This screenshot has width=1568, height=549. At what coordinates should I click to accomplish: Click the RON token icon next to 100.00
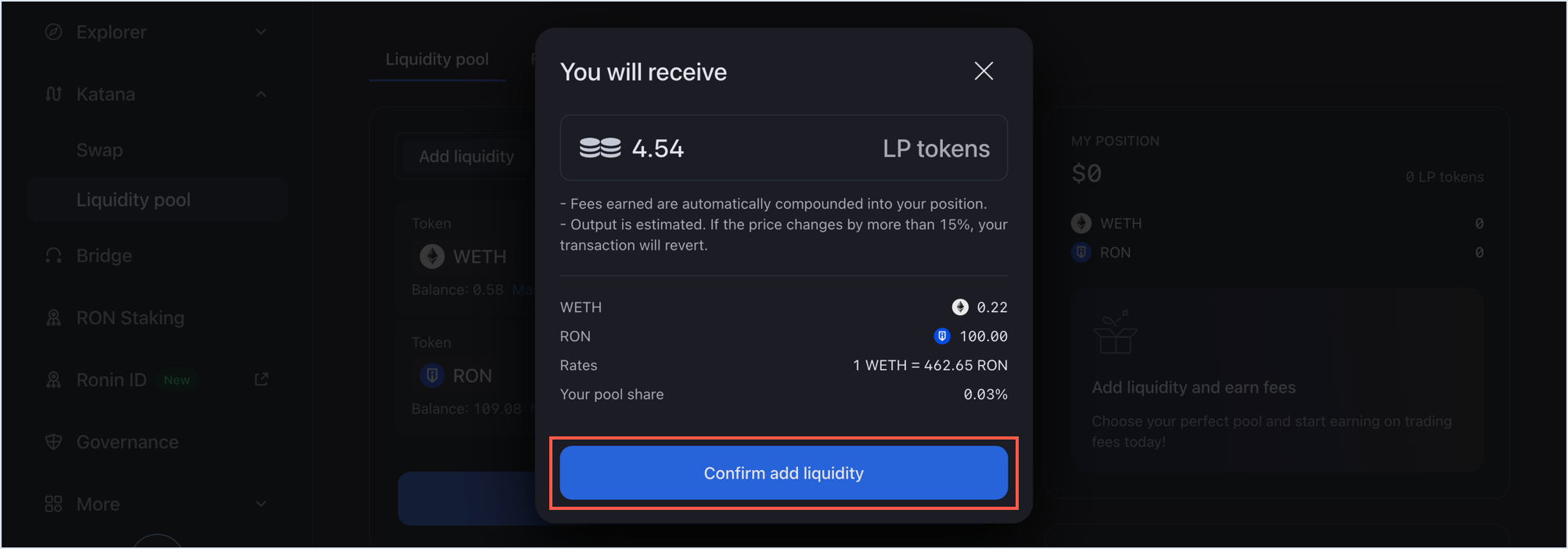(x=940, y=336)
